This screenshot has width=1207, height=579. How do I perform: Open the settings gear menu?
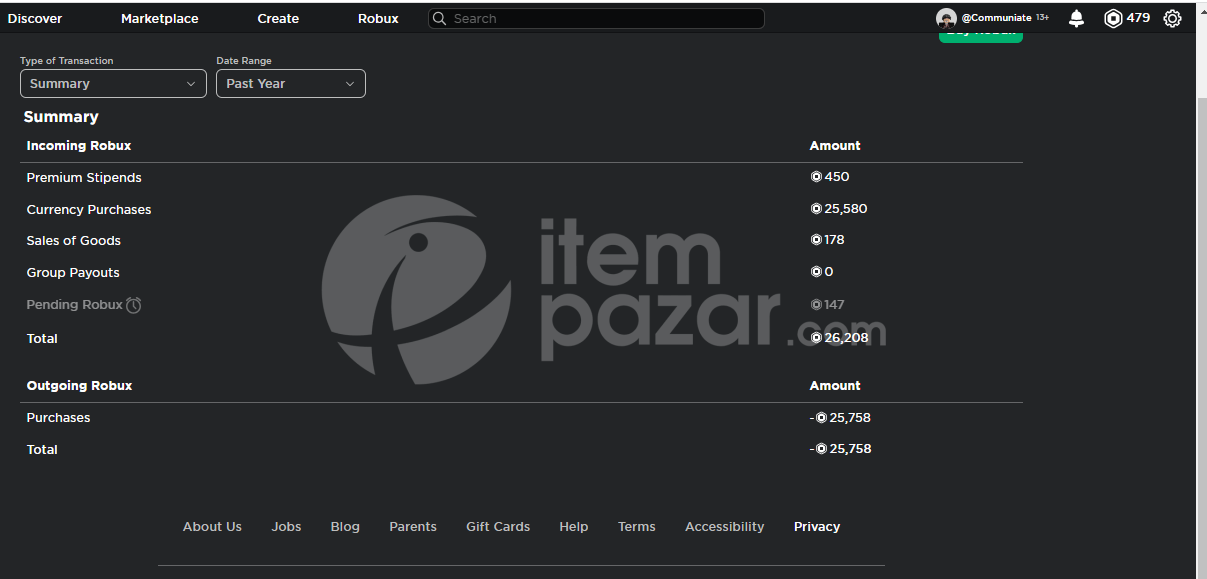coord(1172,18)
